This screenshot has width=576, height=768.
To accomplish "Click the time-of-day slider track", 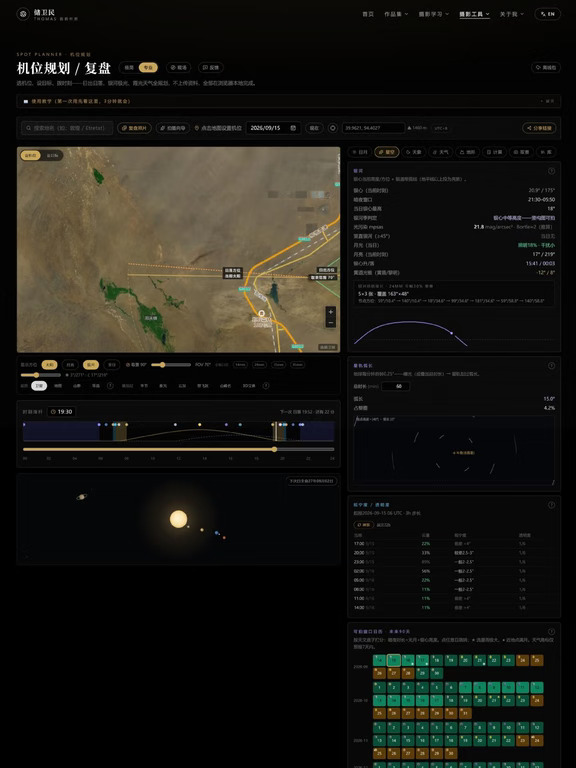I will (178, 449).
